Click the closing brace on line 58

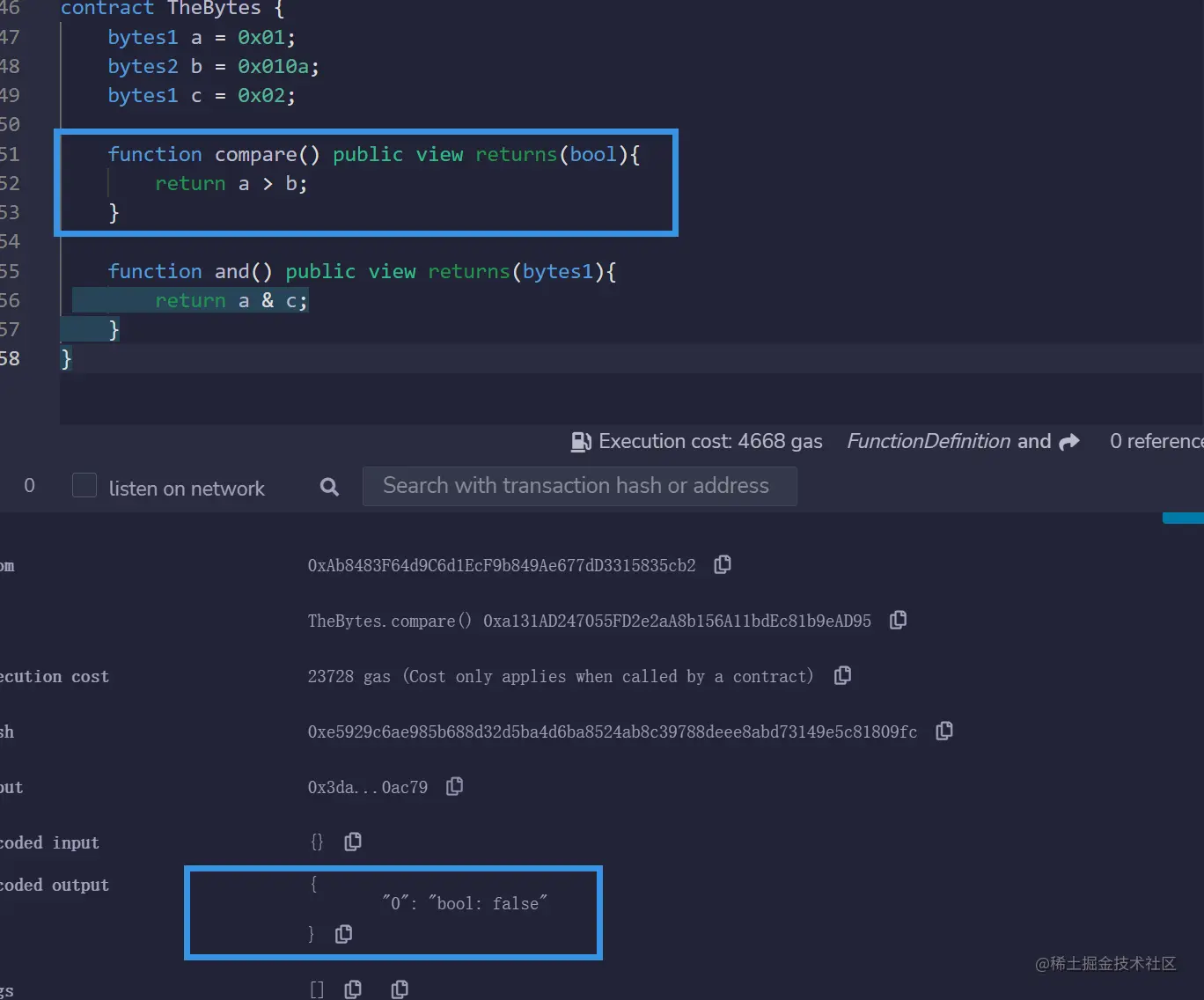[x=66, y=358]
